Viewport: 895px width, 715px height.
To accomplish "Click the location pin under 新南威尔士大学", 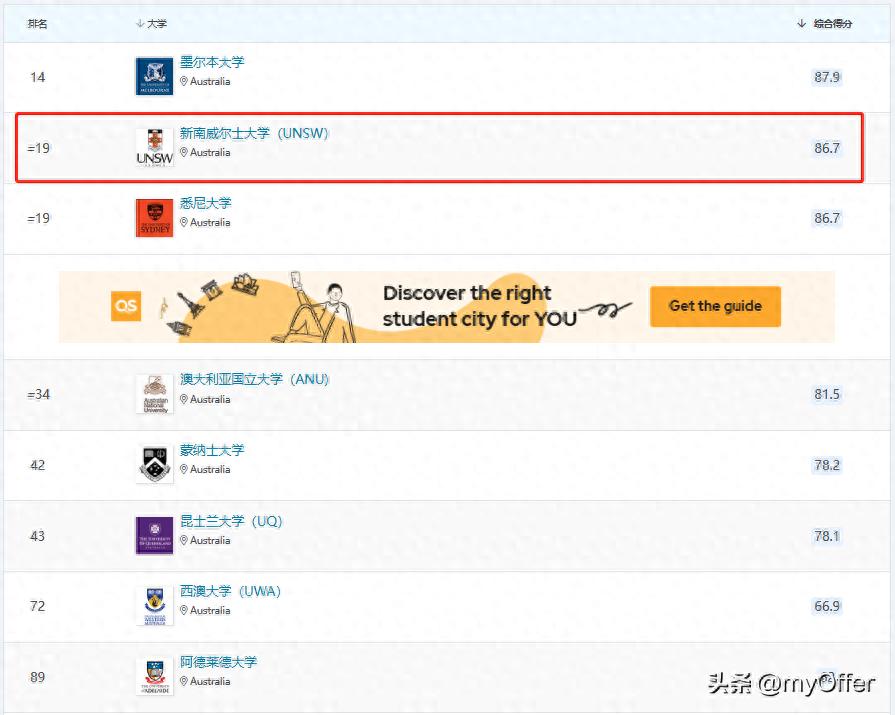I will [x=184, y=152].
